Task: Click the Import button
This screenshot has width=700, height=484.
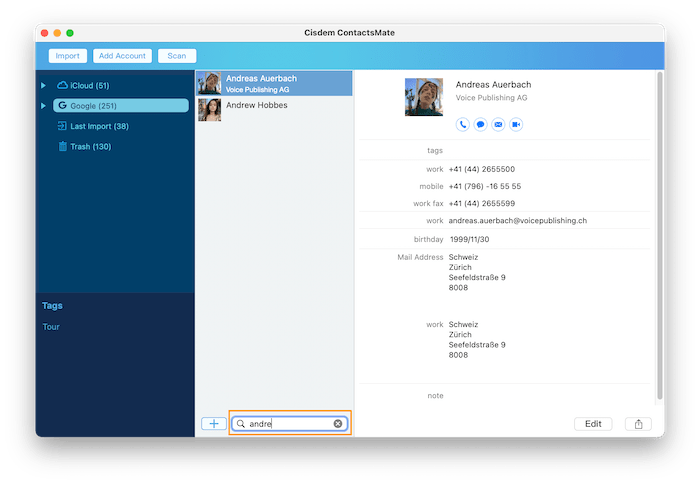Action: (x=67, y=56)
